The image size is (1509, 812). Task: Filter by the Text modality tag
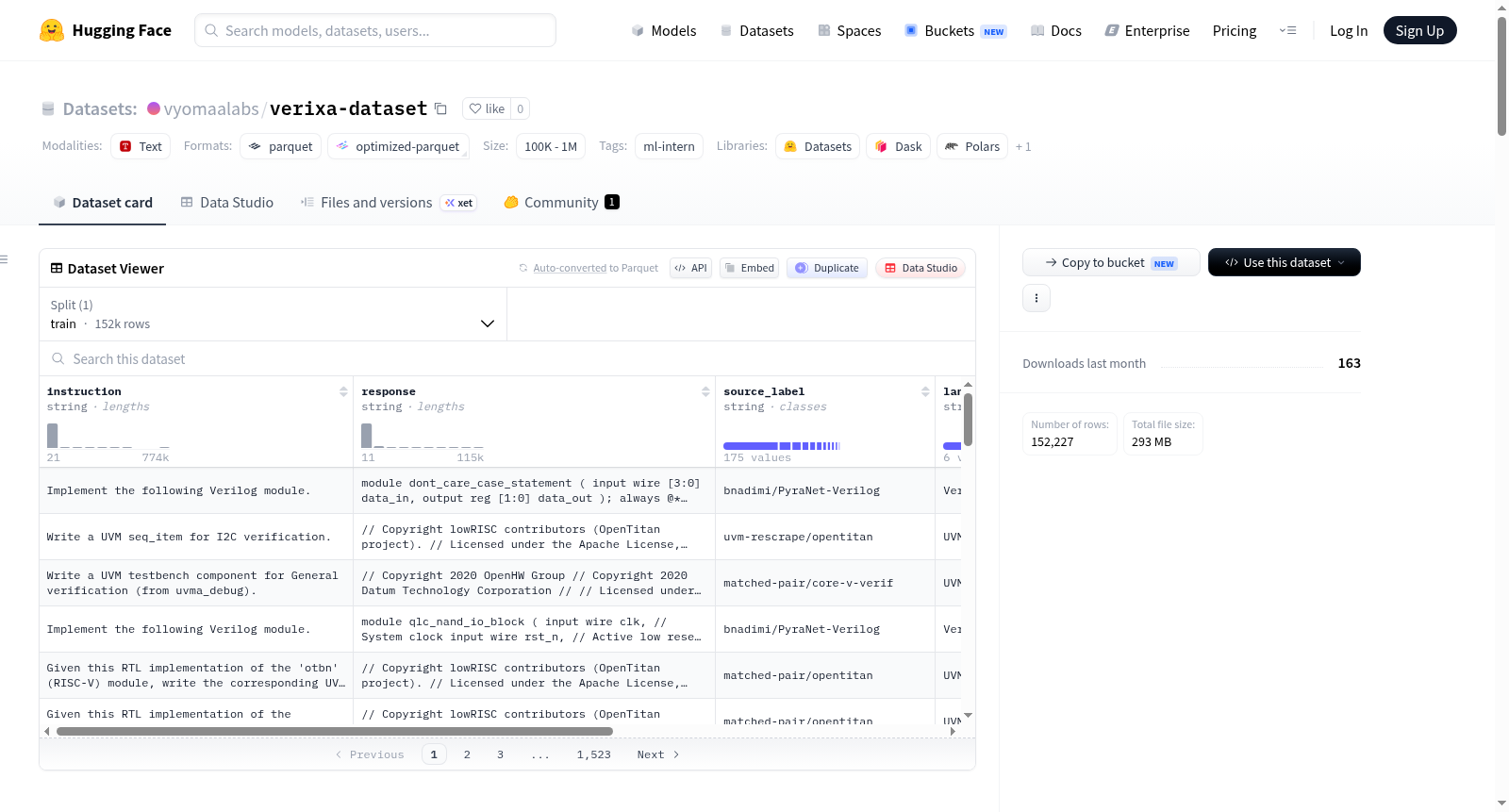coord(141,146)
